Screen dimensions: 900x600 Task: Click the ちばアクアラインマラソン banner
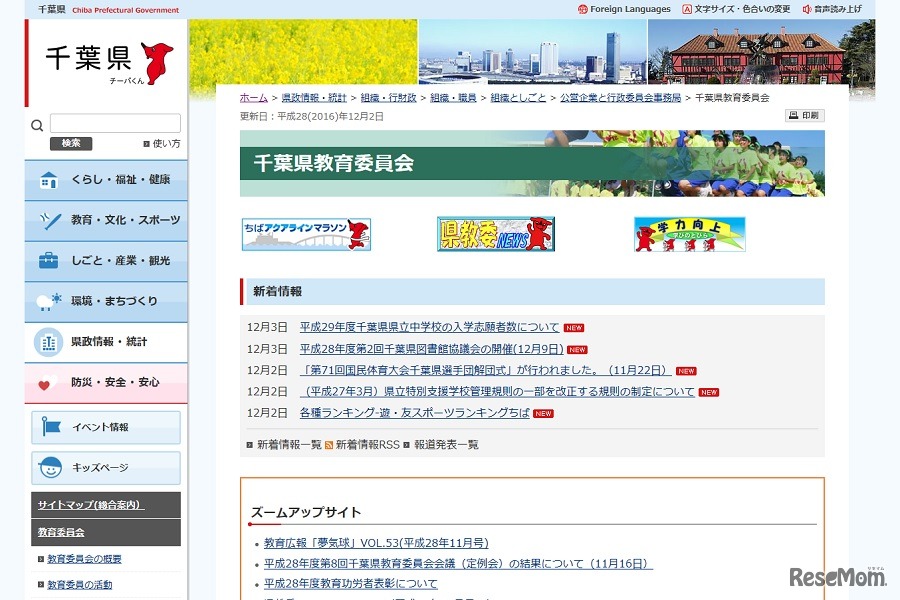point(305,234)
